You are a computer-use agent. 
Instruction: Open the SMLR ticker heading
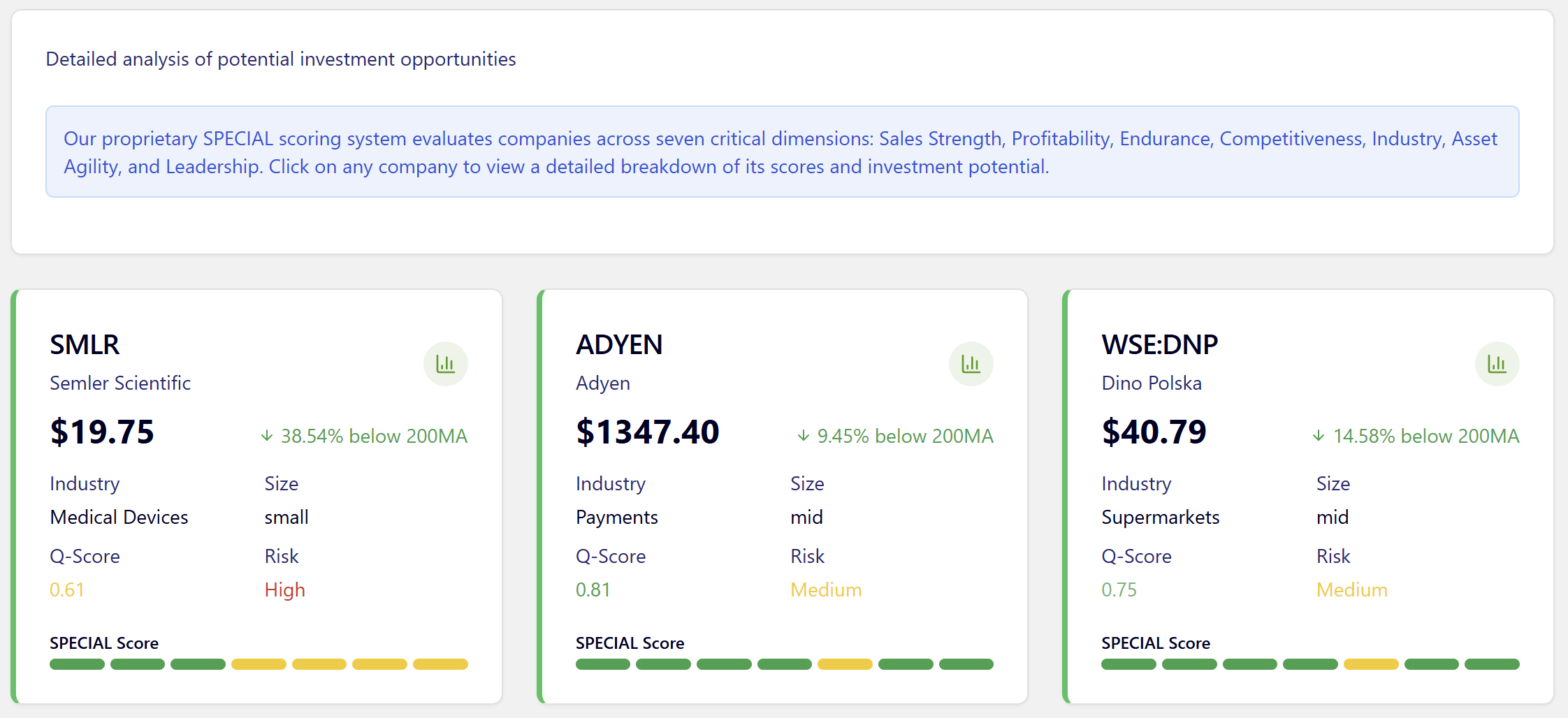pyautogui.click(x=85, y=345)
